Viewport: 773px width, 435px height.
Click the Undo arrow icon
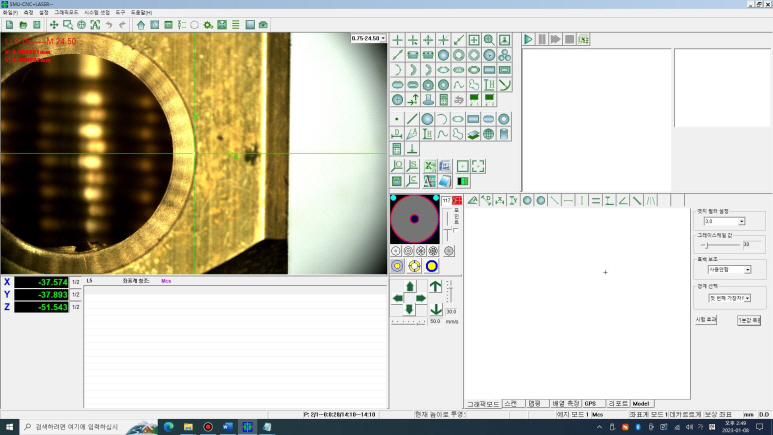pos(108,24)
